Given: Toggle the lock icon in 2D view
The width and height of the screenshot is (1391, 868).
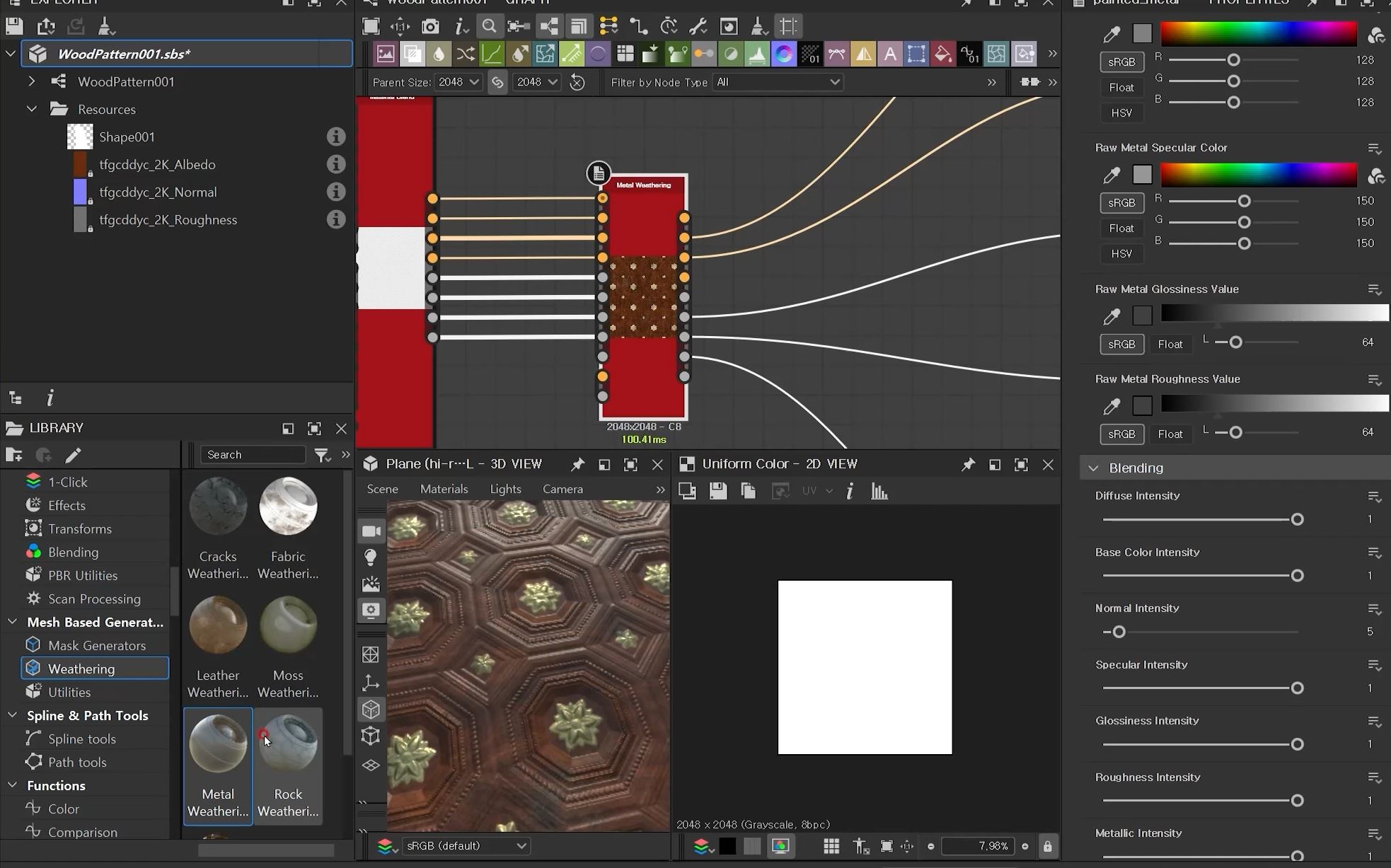Looking at the screenshot, I should coord(1047,846).
